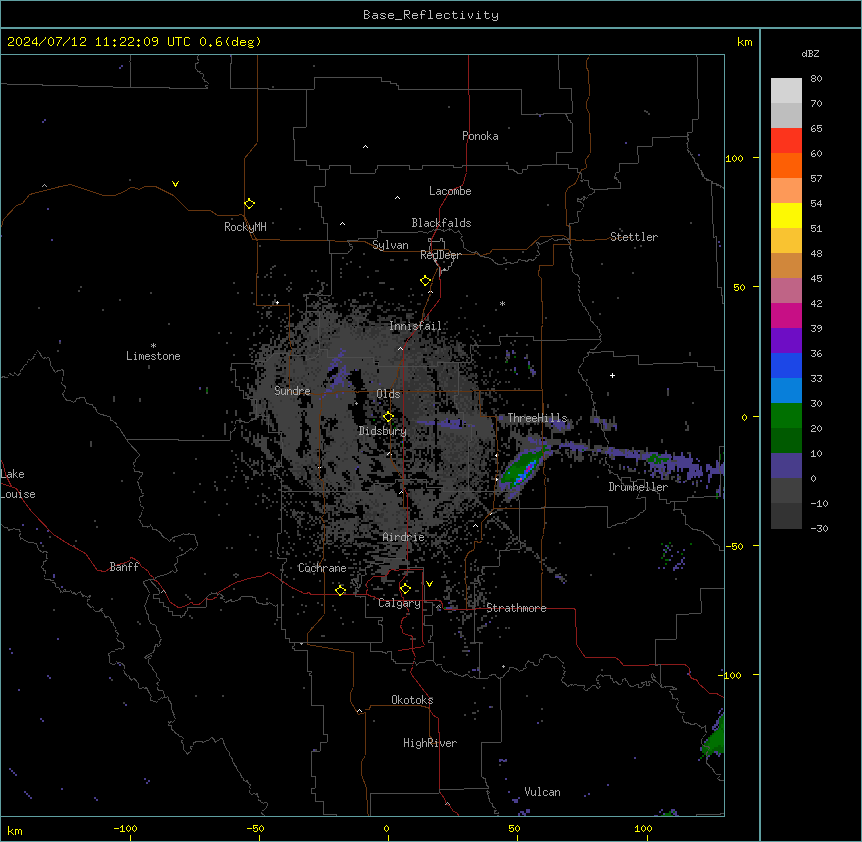Click the white plus marker north of Drumheller

612,375
